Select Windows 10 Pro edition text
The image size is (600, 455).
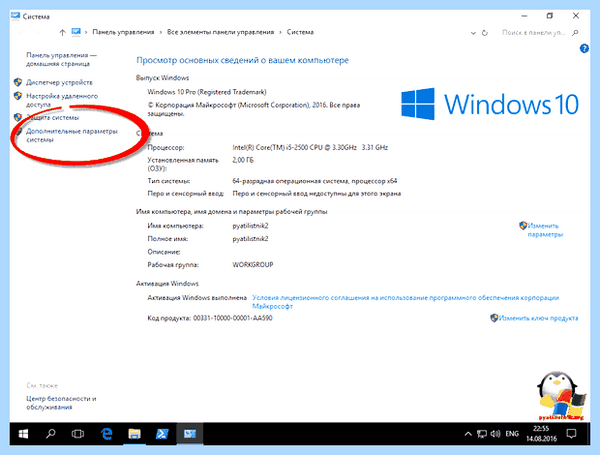point(207,92)
